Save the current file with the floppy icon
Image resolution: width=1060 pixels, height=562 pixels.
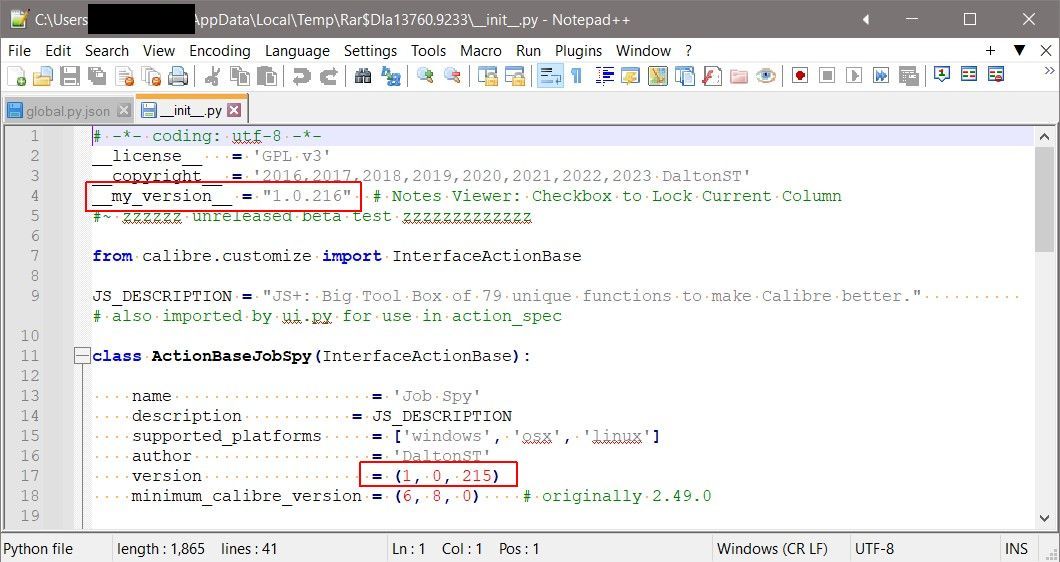(x=70, y=76)
